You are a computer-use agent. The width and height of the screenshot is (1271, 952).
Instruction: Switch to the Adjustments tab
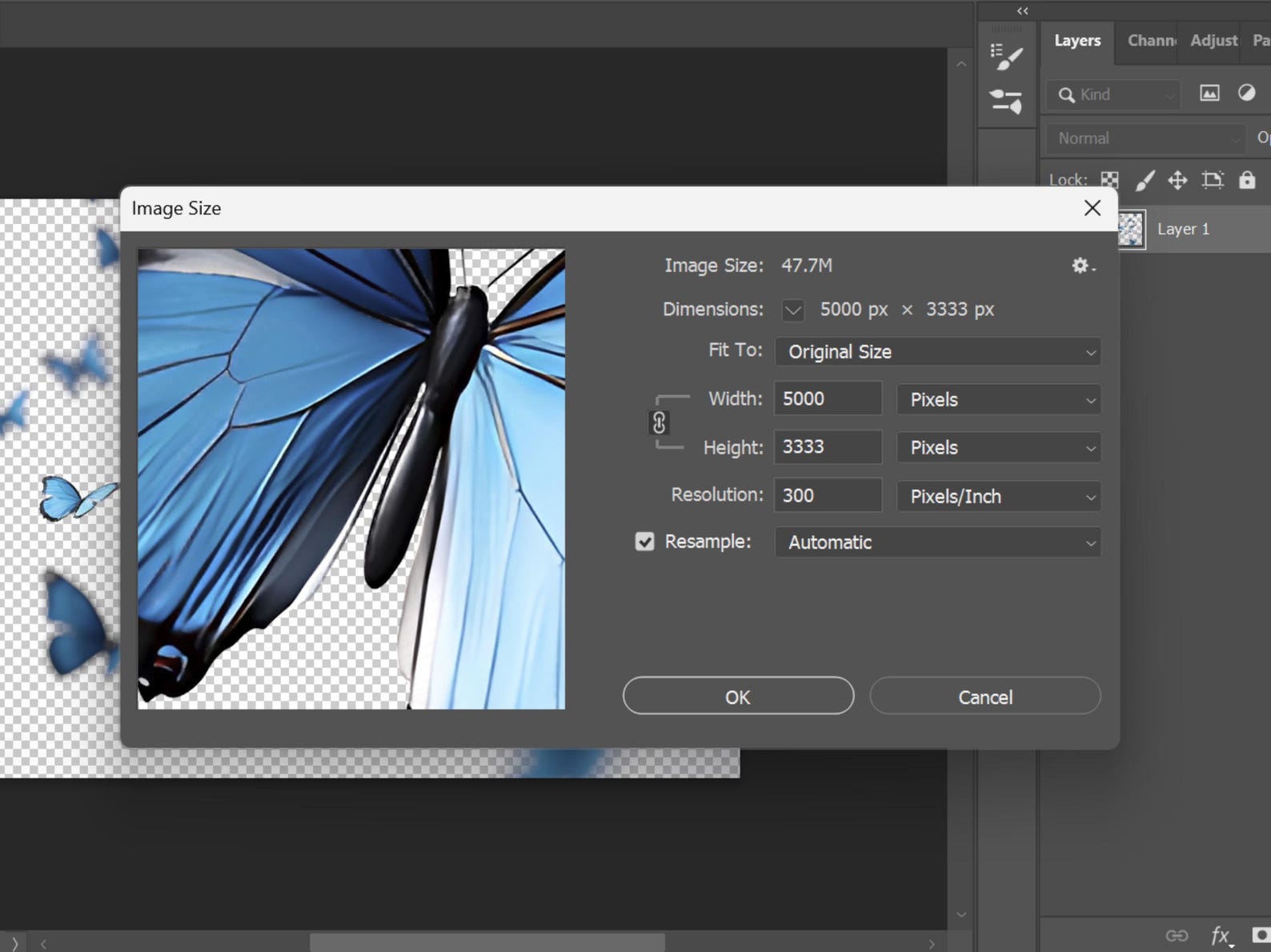coord(1213,41)
